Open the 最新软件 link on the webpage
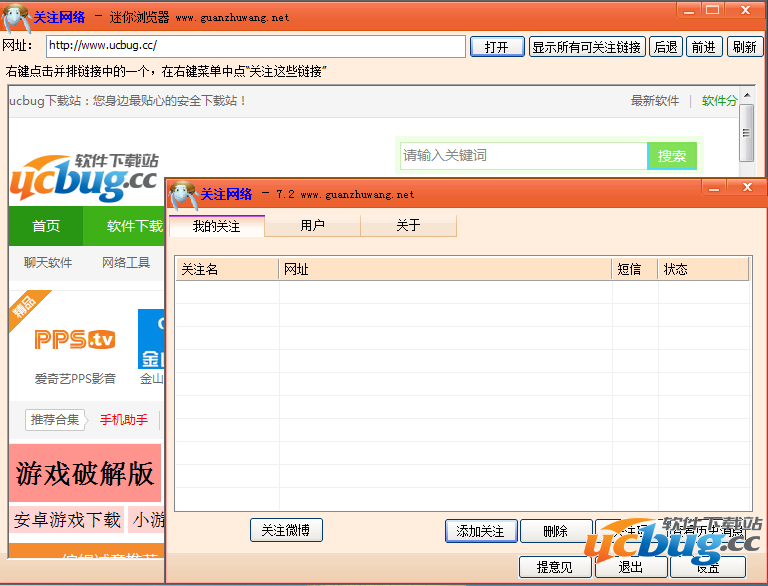This screenshot has height=586, width=768. (655, 101)
